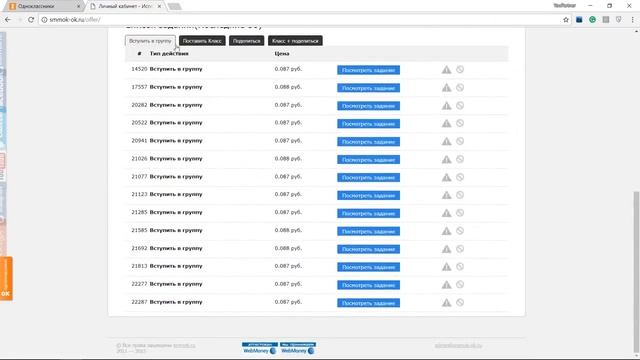The width and height of the screenshot is (640, 360).
Task: Click block circle icon in row 21813
Action: click(460, 266)
